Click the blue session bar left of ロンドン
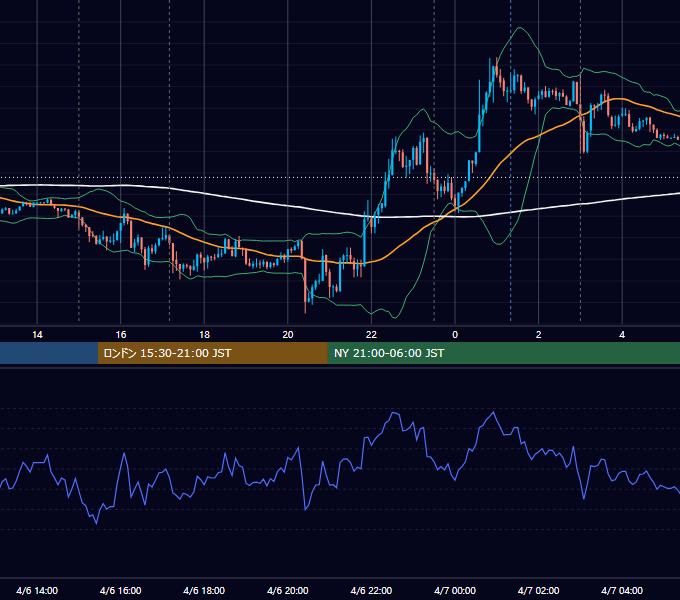680x600 pixels. 49,353
